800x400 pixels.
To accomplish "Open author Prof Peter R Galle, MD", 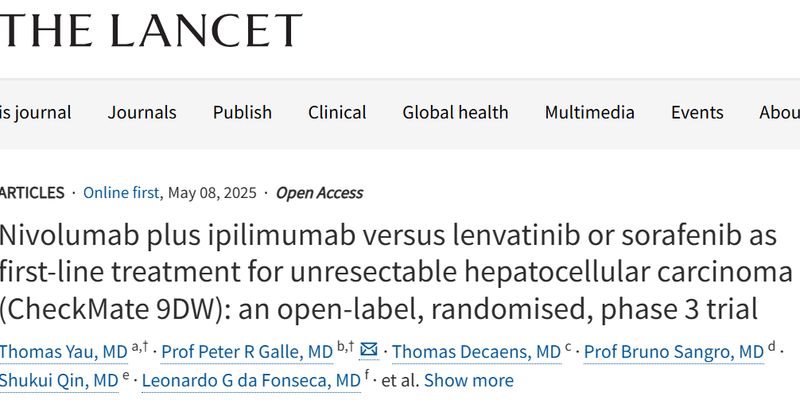I will (x=247, y=352).
